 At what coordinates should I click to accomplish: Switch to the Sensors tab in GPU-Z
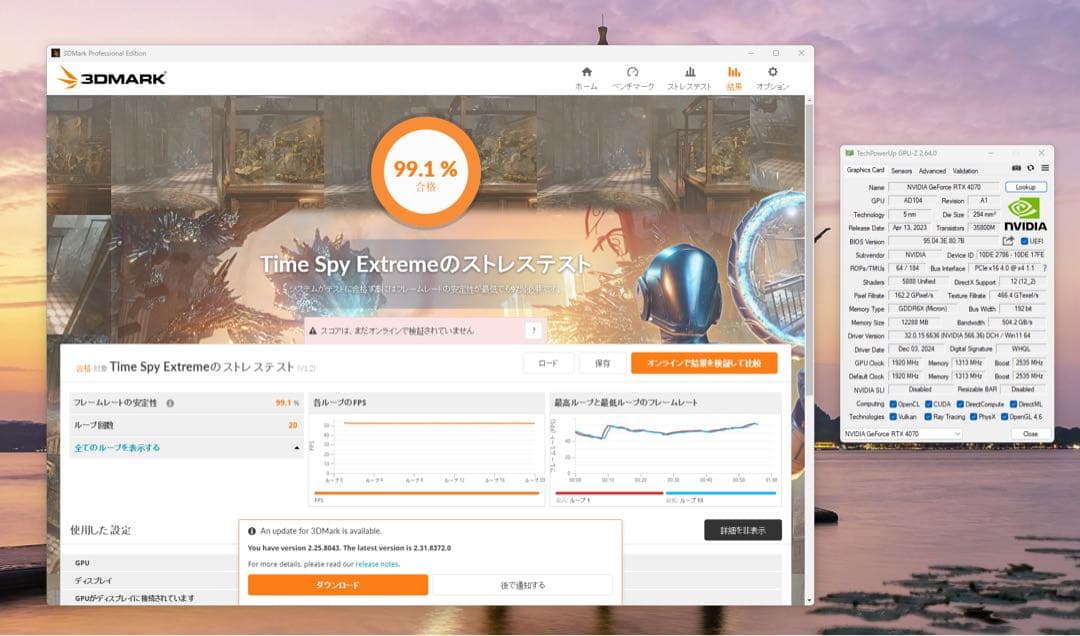point(902,171)
